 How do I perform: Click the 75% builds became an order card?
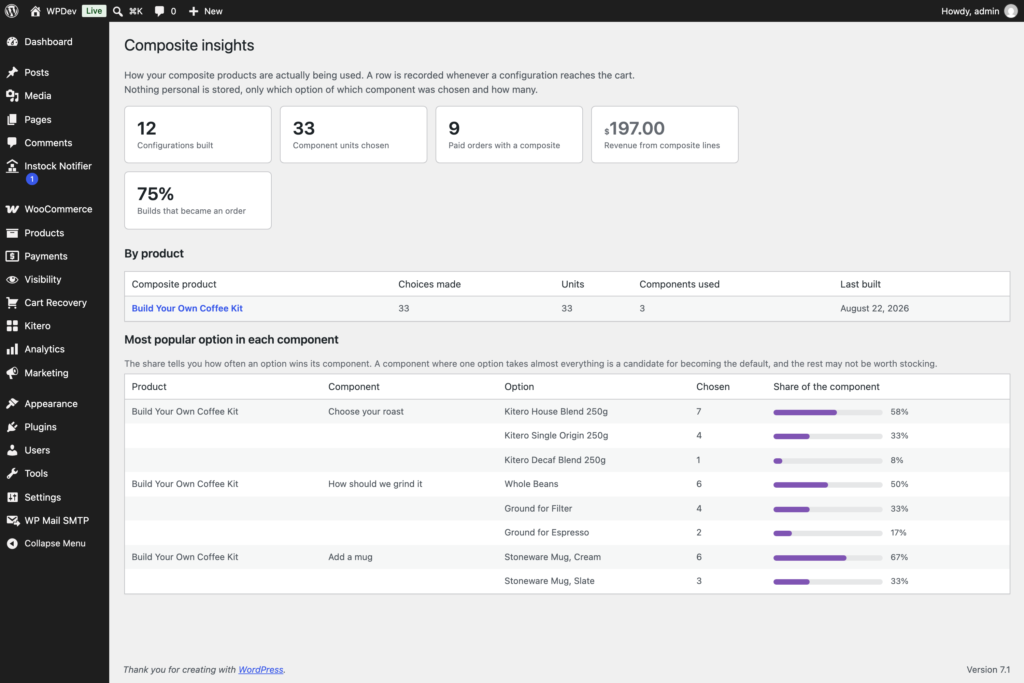coord(198,200)
